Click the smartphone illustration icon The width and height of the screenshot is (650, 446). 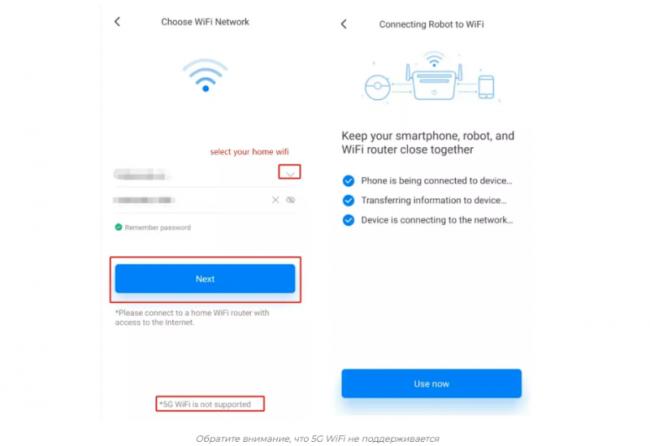[x=486, y=87]
